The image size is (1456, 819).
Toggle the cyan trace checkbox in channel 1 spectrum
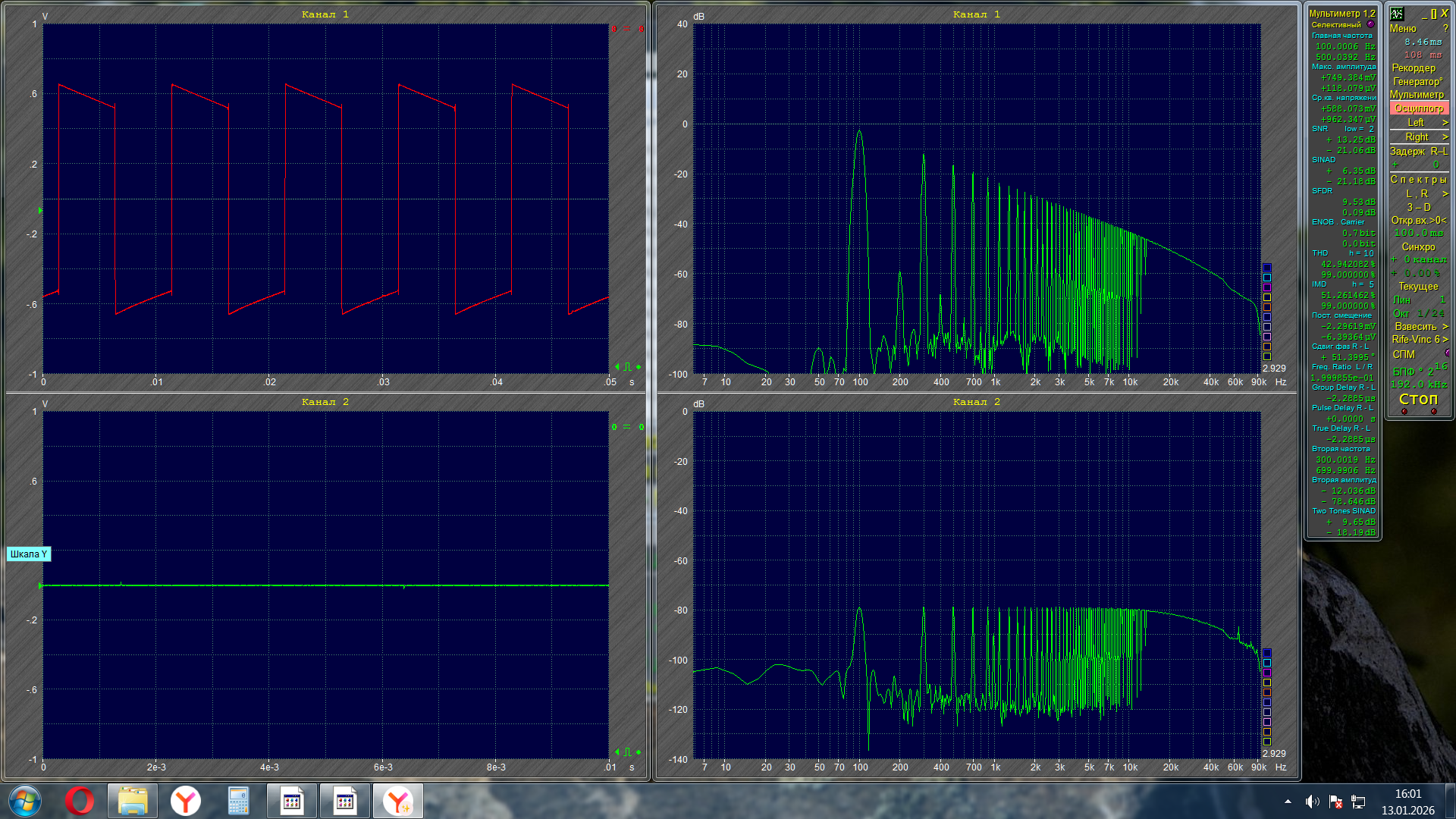(1266, 278)
